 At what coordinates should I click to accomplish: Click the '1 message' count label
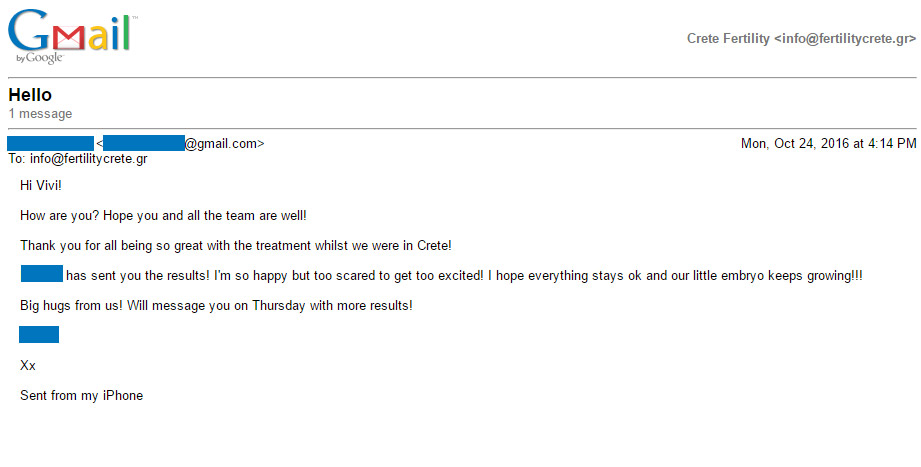click(x=41, y=114)
